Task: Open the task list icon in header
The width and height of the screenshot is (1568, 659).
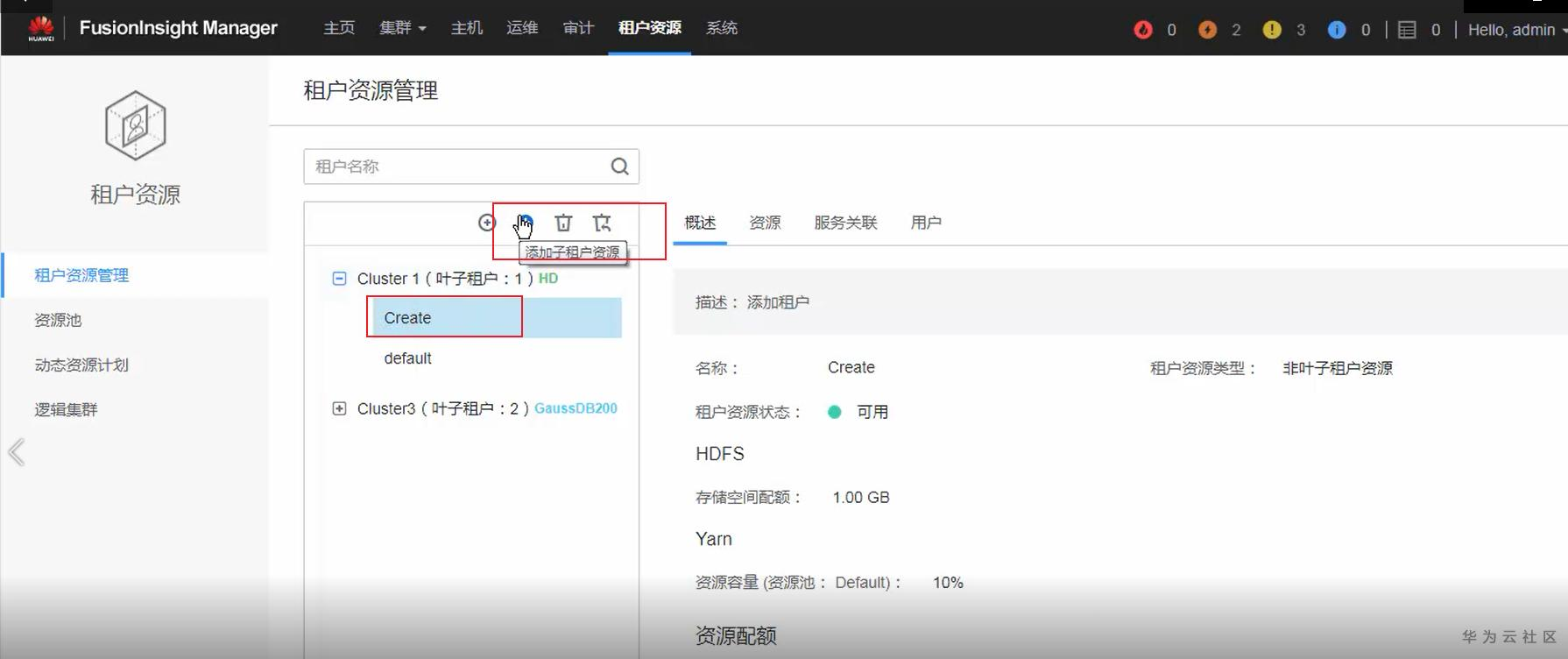Action: tap(1407, 30)
